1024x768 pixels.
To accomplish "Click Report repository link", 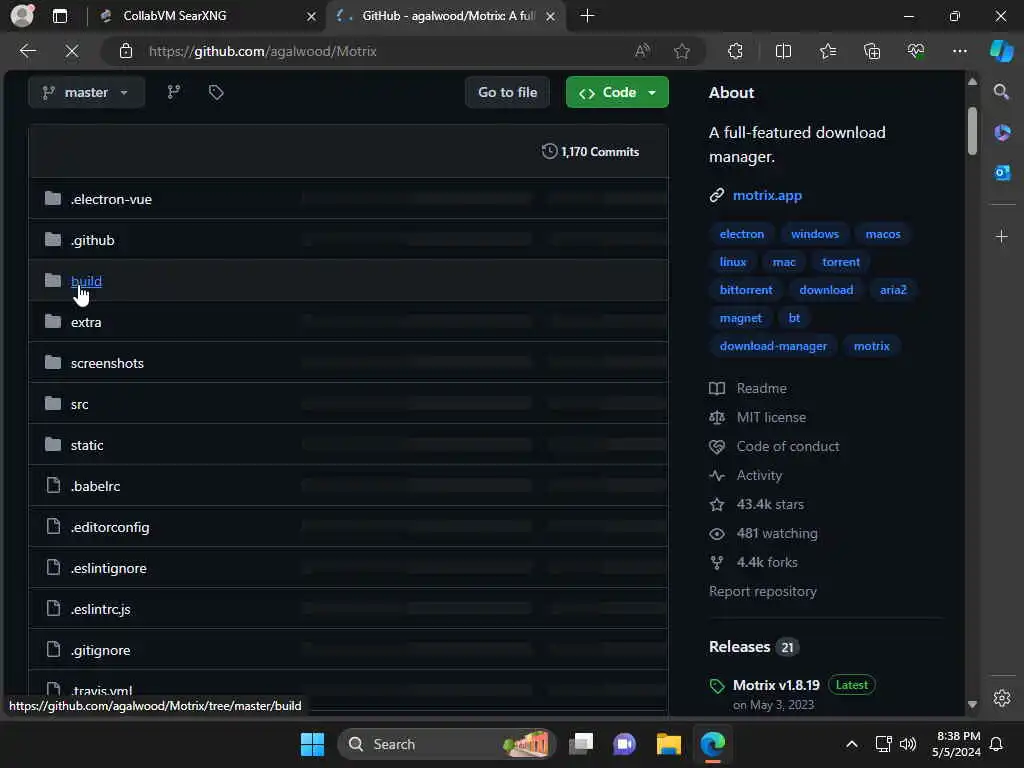I will [763, 592].
